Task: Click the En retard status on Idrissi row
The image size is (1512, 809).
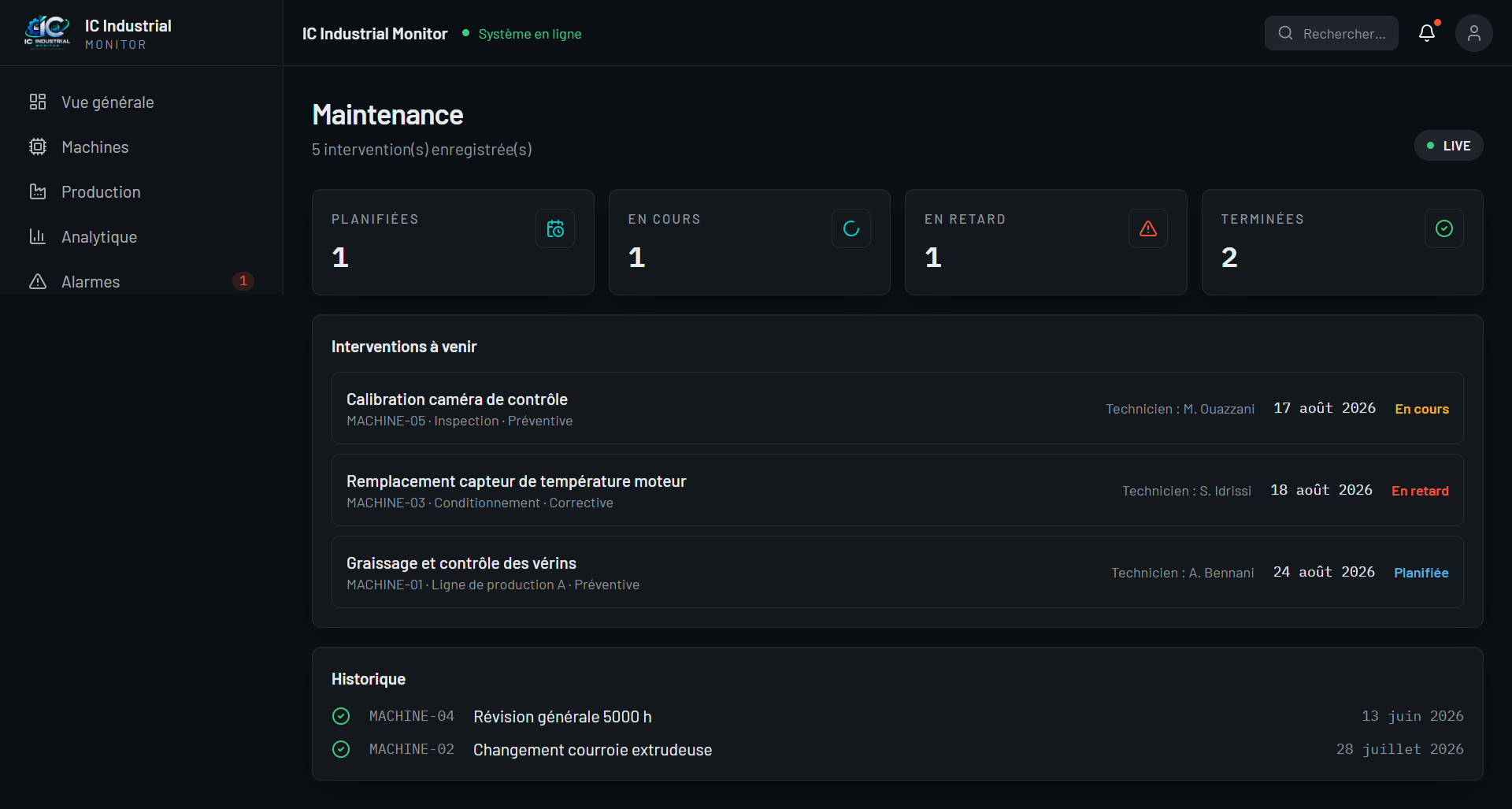Action: (x=1420, y=491)
